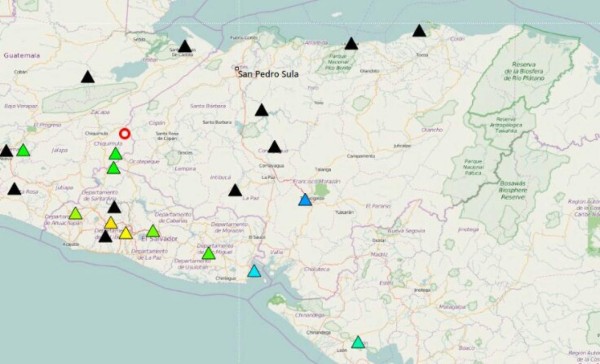Click green triangle west of Jalapa

click(23, 150)
